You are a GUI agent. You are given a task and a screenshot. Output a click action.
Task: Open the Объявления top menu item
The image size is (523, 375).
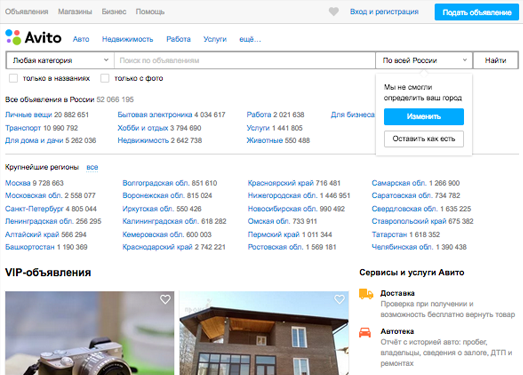[26, 12]
